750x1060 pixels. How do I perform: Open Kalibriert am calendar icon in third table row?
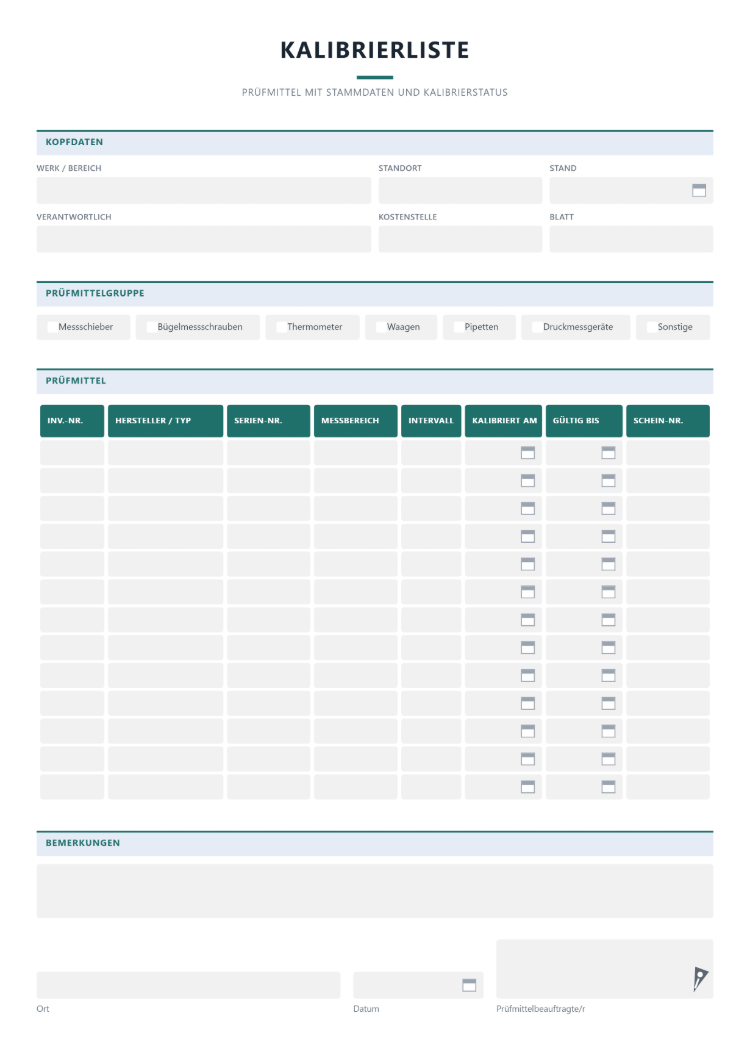pyautogui.click(x=528, y=508)
